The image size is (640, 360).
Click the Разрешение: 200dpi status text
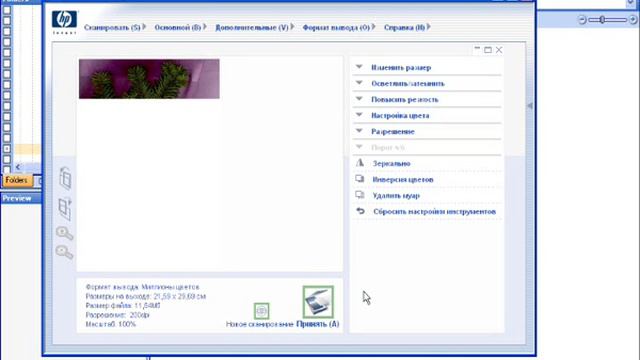tap(118, 315)
